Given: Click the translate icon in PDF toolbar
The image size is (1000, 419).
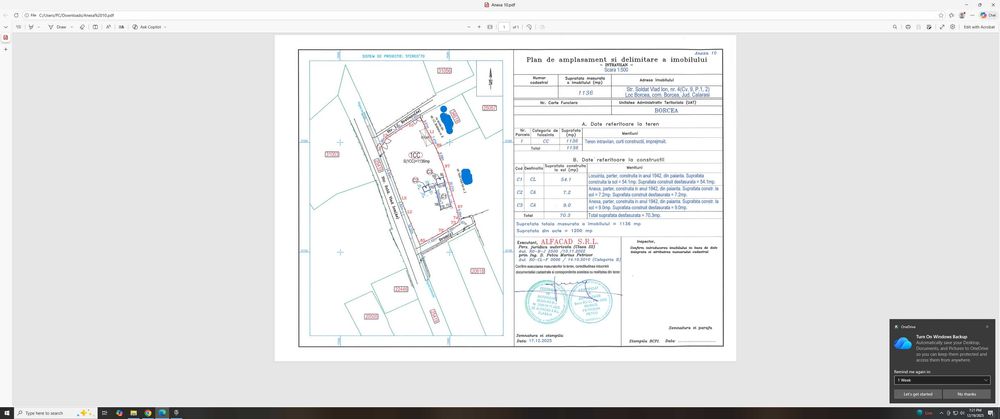Looking at the screenshot, I should (121, 27).
